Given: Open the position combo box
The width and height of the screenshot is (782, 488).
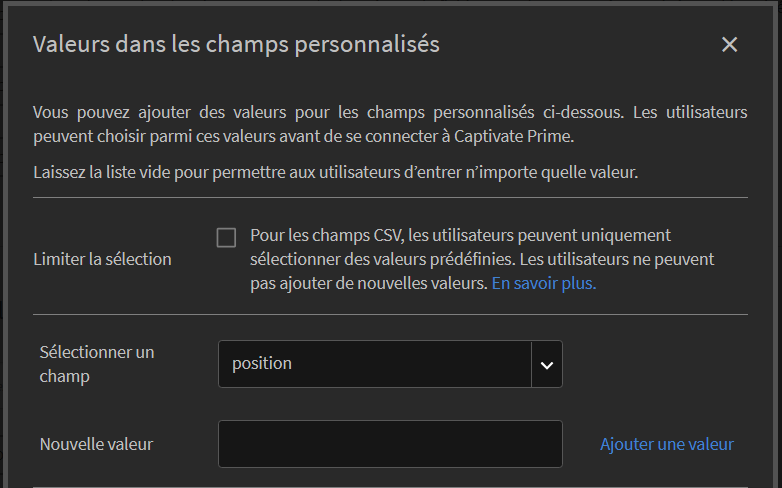Looking at the screenshot, I should pyautogui.click(x=375, y=364).
